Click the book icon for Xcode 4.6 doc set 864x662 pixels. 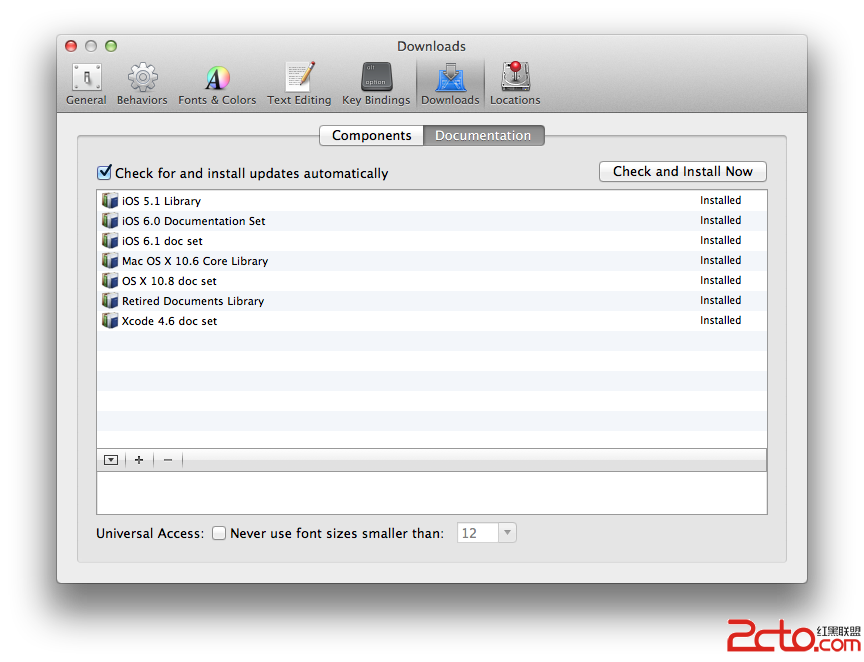click(110, 320)
